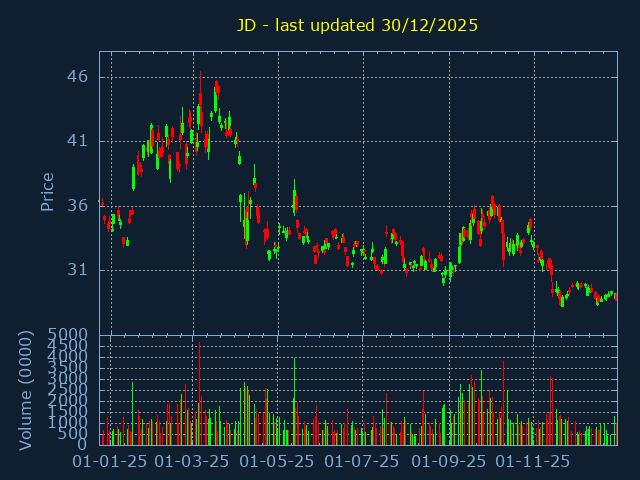Click the chart title 'JD - last updated 30/12/2025'
The image size is (640, 480).
pos(357,25)
